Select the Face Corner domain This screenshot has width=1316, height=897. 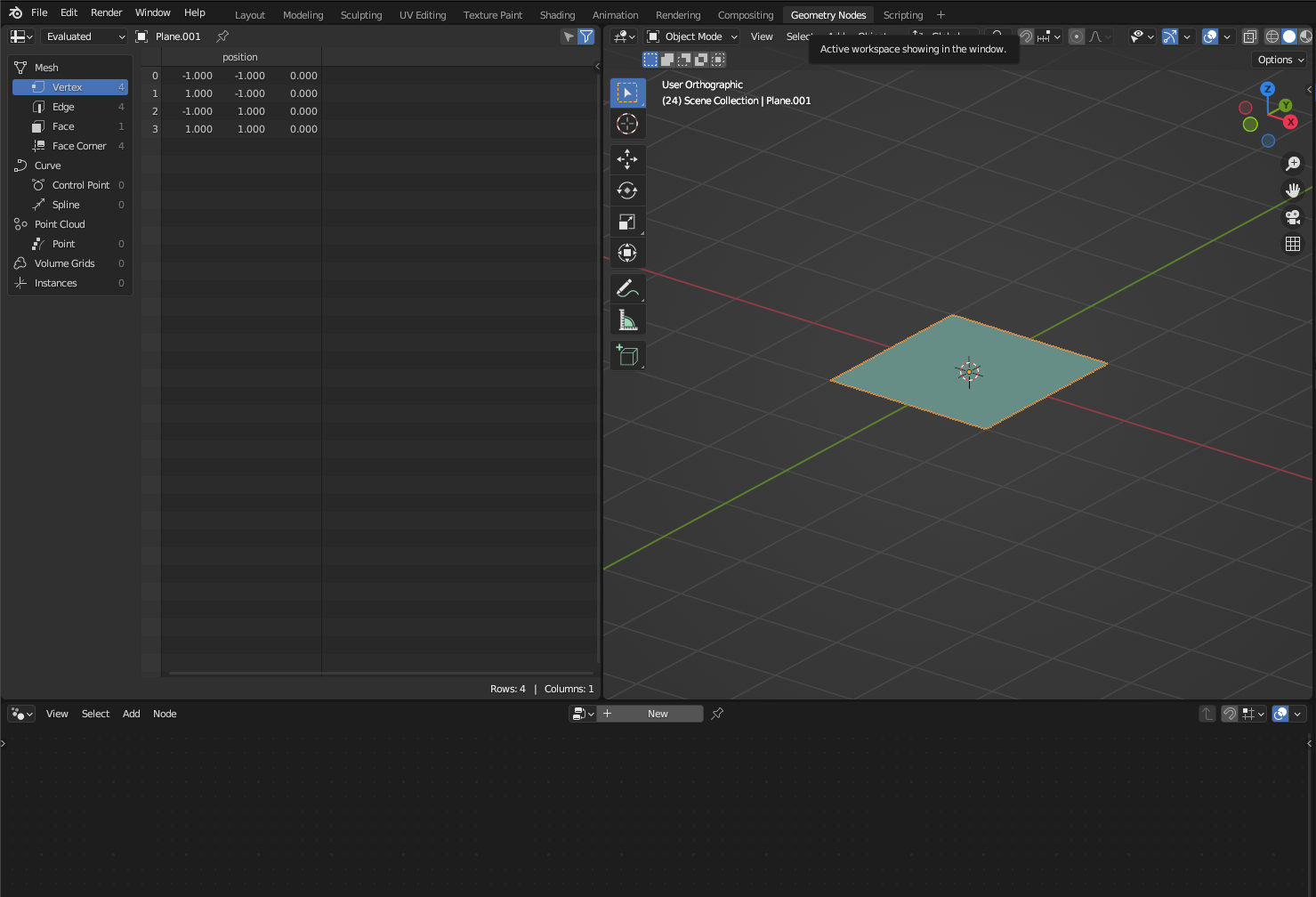pyautogui.click(x=70, y=146)
